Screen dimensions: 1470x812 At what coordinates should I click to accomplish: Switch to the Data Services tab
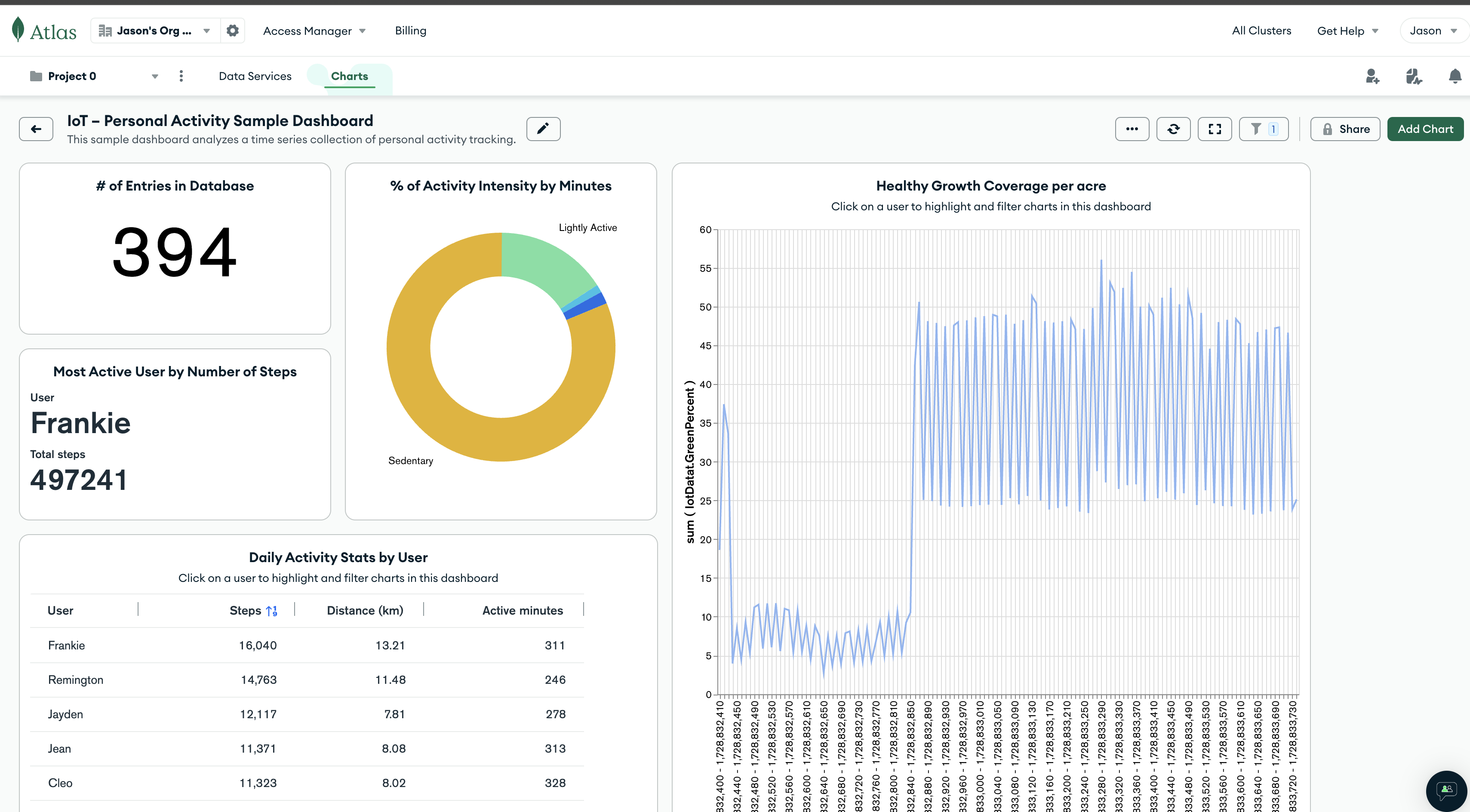pyautogui.click(x=255, y=77)
